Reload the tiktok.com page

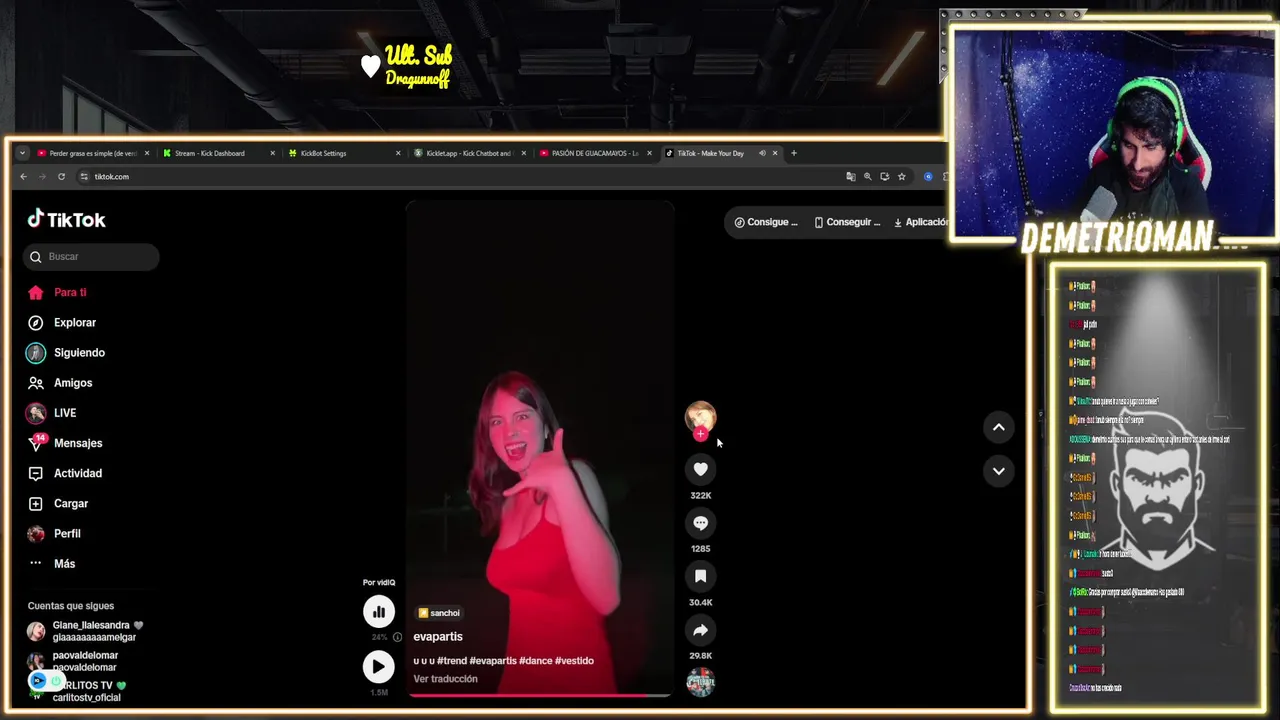click(61, 177)
